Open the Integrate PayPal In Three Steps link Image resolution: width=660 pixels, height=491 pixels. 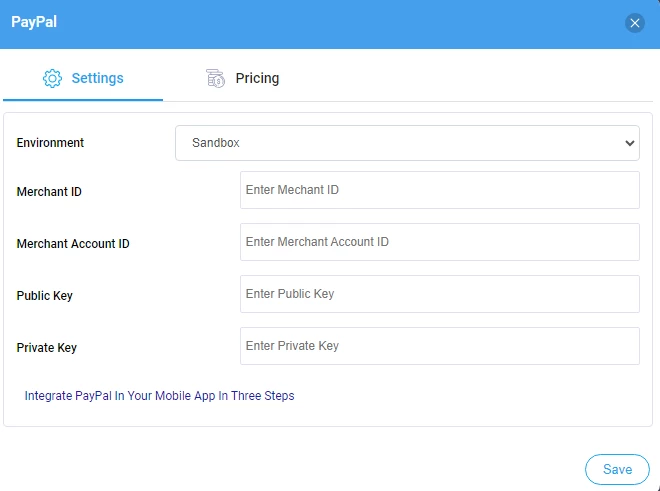click(160, 396)
